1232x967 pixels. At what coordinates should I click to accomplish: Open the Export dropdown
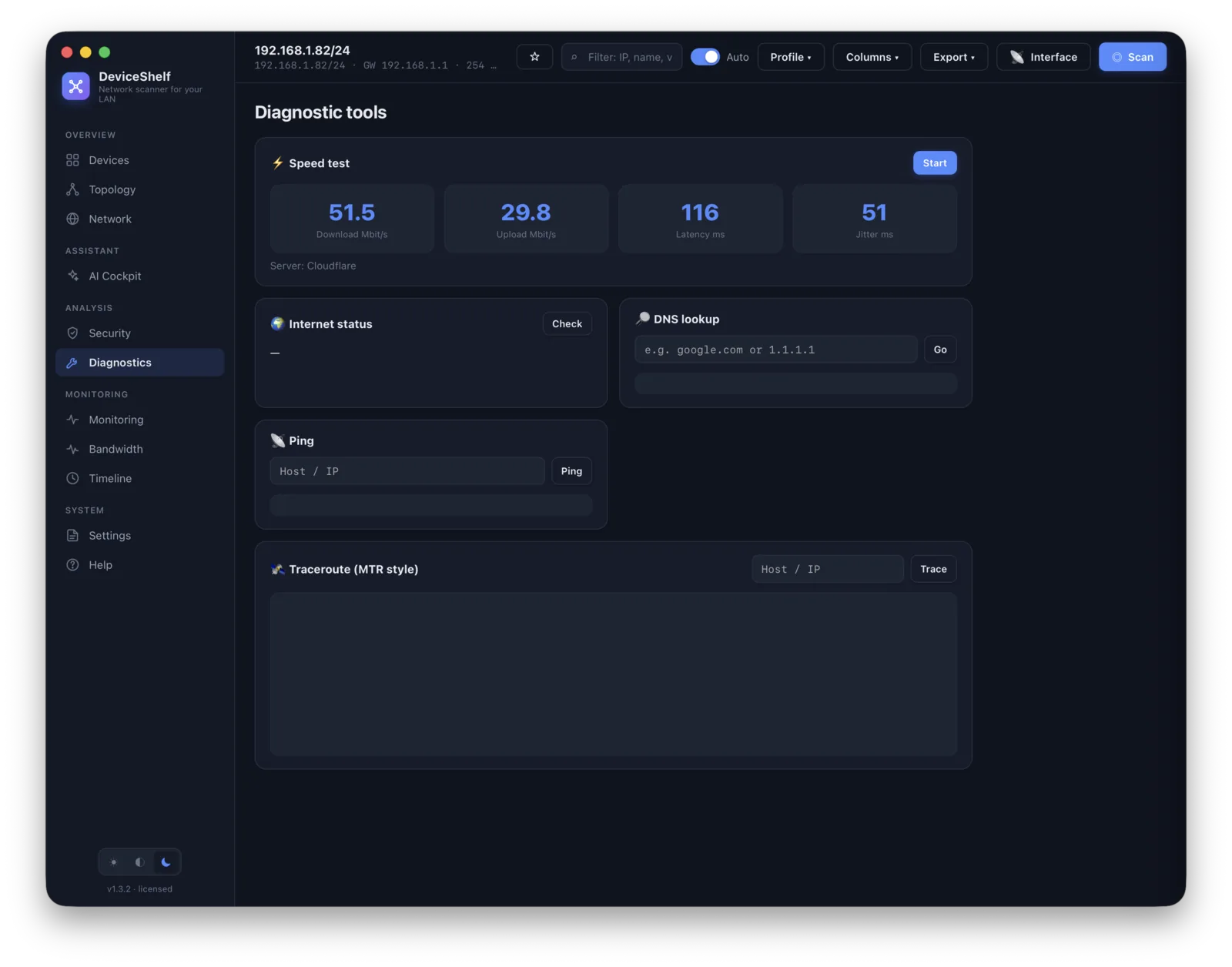tap(953, 57)
